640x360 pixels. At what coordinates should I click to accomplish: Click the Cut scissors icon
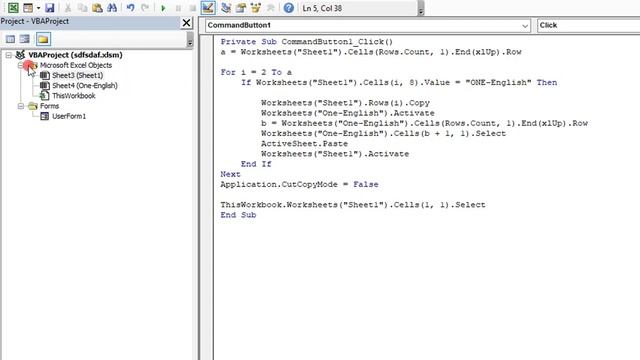pyautogui.click(x=68, y=8)
